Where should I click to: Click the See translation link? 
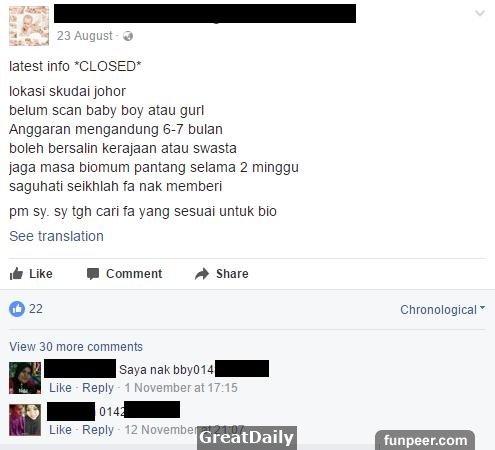click(56, 236)
